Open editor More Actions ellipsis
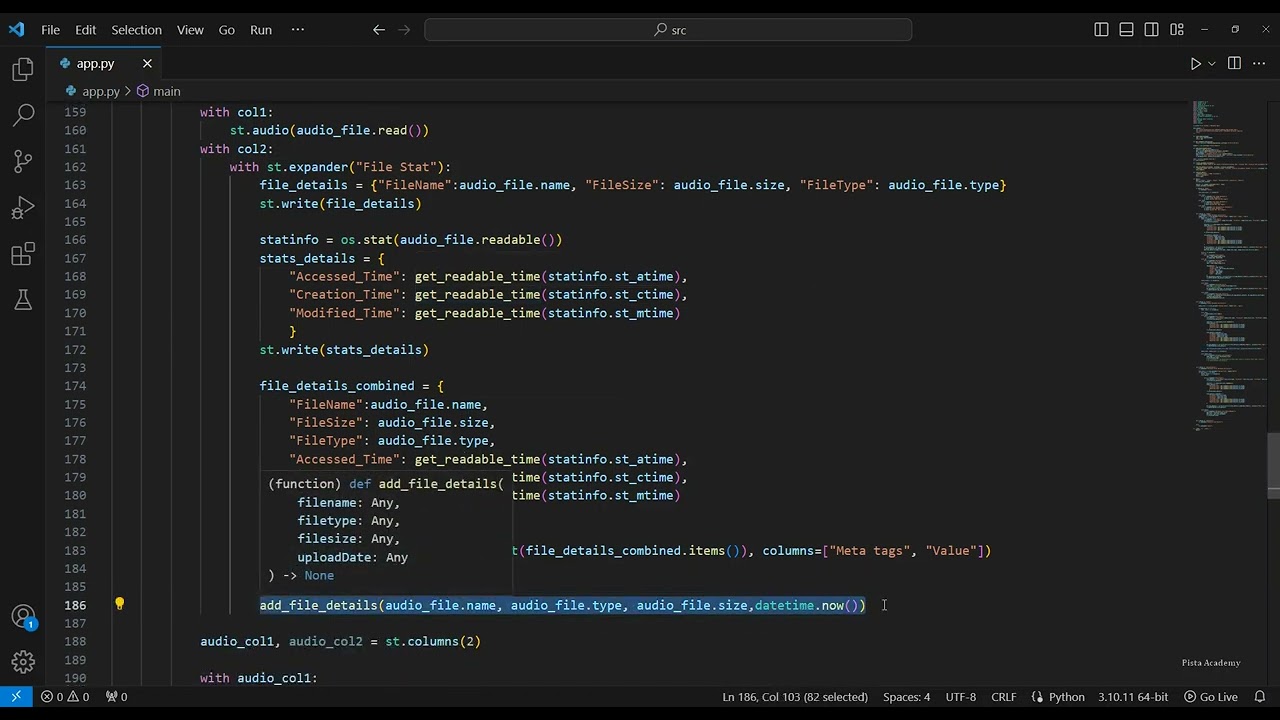The image size is (1280, 720). 1258,63
